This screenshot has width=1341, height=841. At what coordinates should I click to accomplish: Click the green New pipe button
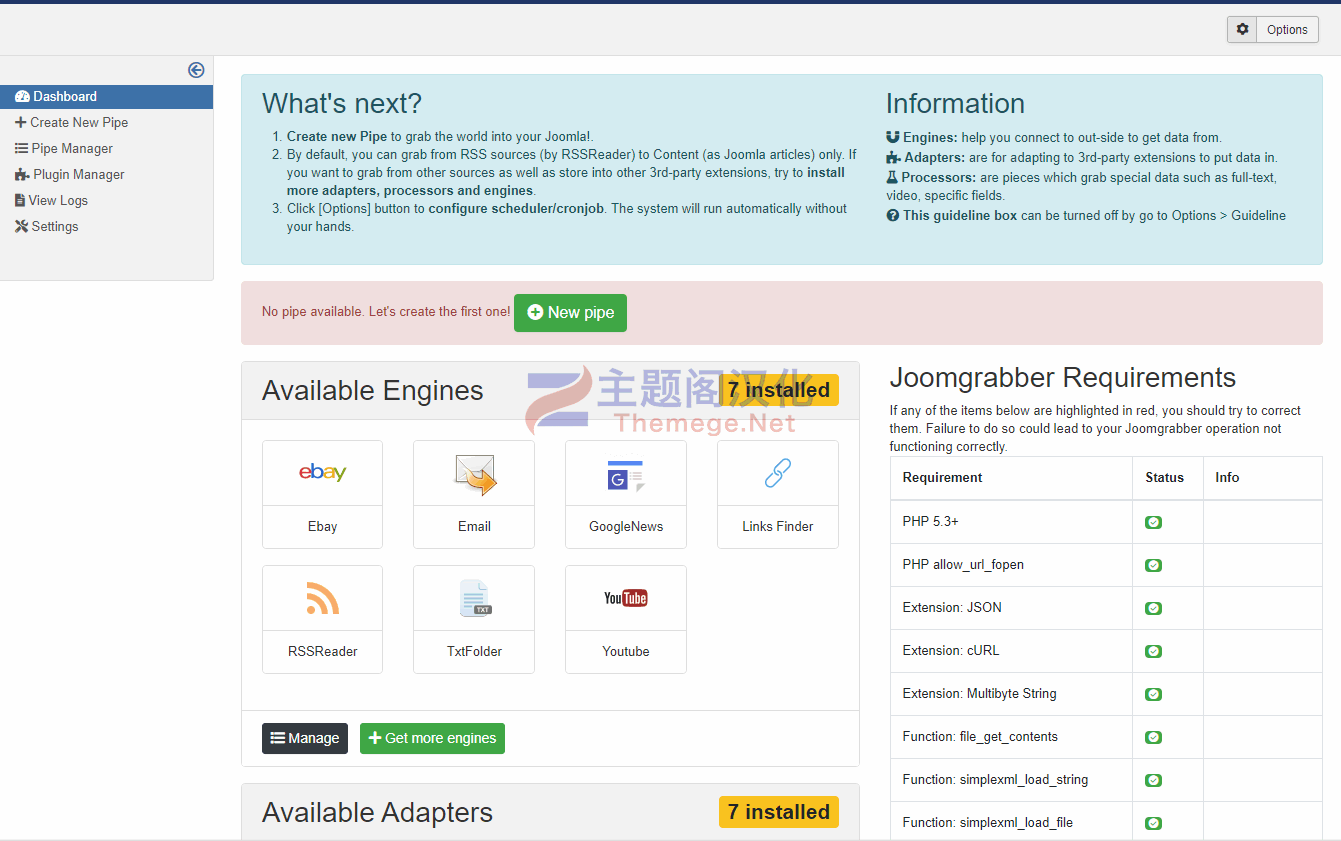click(570, 312)
